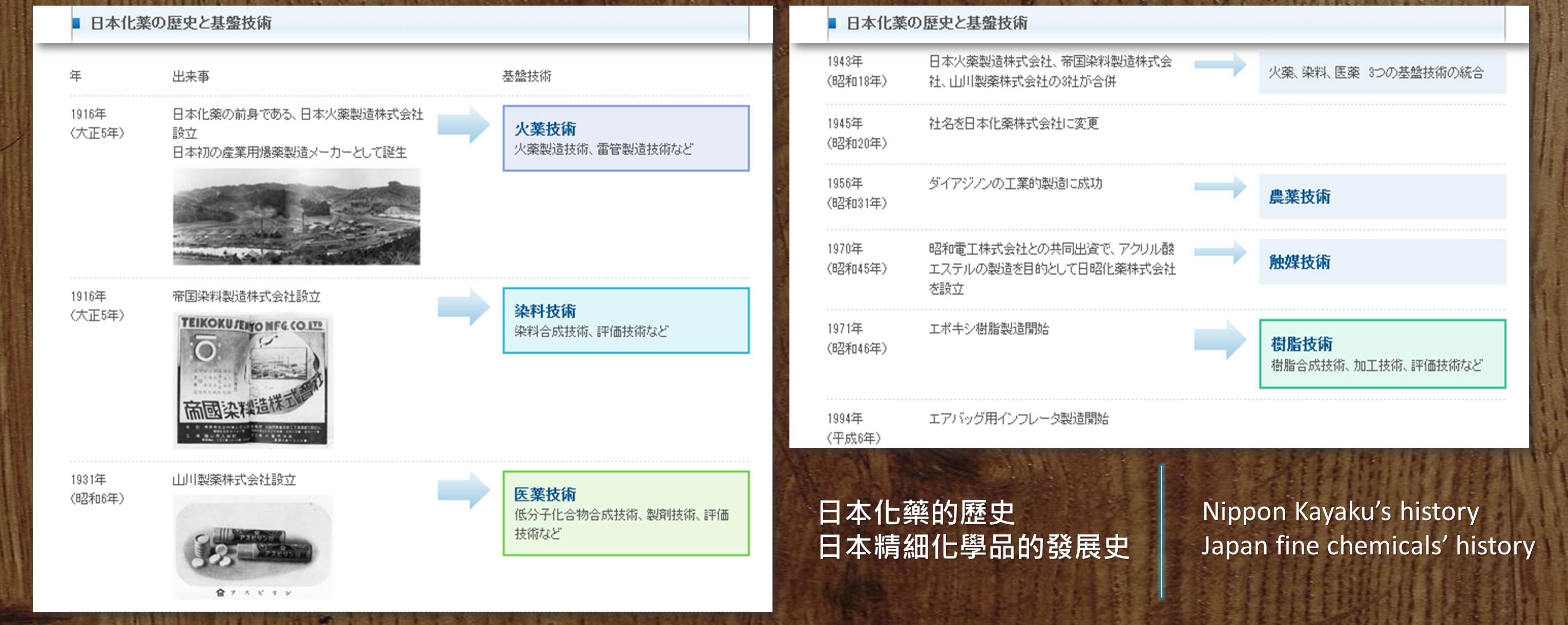
Task: Select the 染料技術 technology box
Action: tap(626, 320)
